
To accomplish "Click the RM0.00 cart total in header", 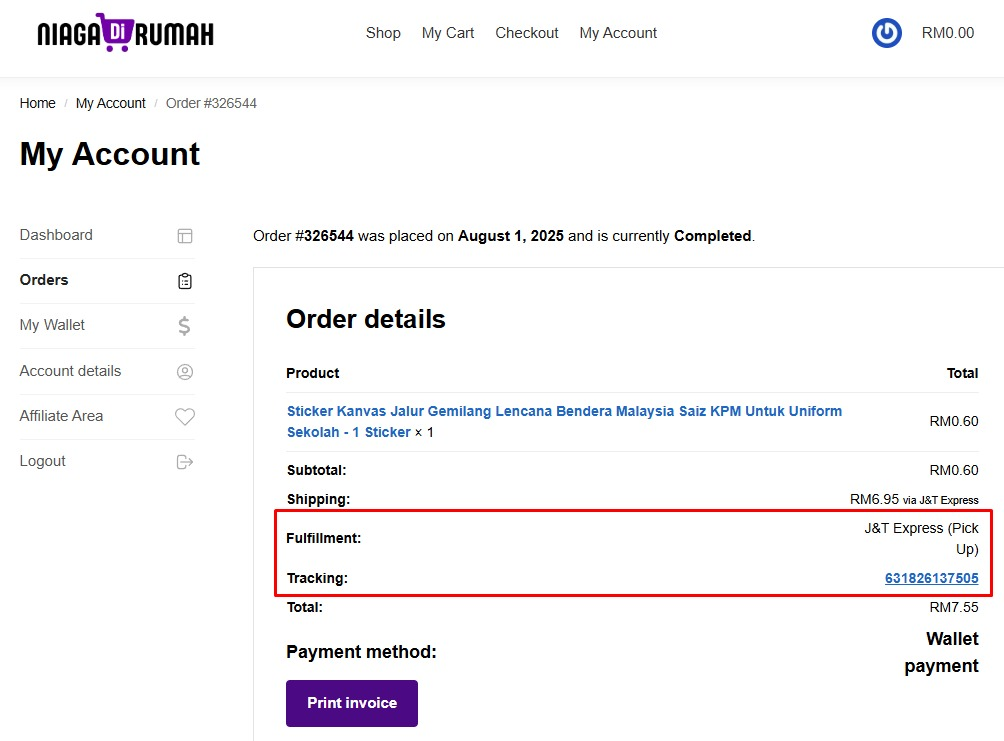I will (948, 33).
